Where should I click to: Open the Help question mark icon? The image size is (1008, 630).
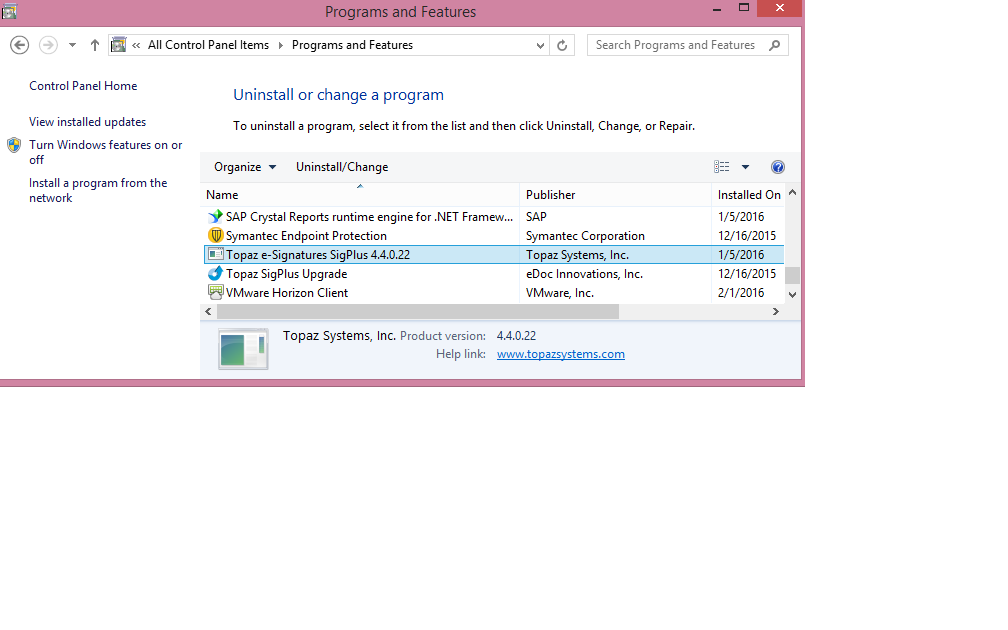[778, 166]
